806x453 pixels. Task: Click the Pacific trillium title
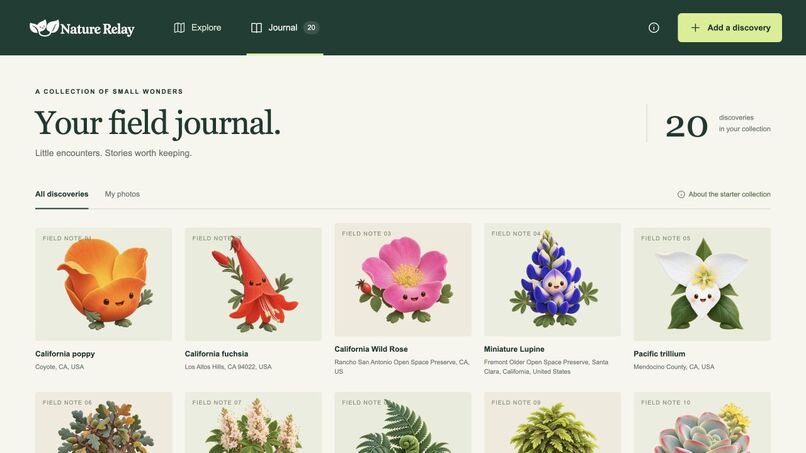[x=659, y=354]
